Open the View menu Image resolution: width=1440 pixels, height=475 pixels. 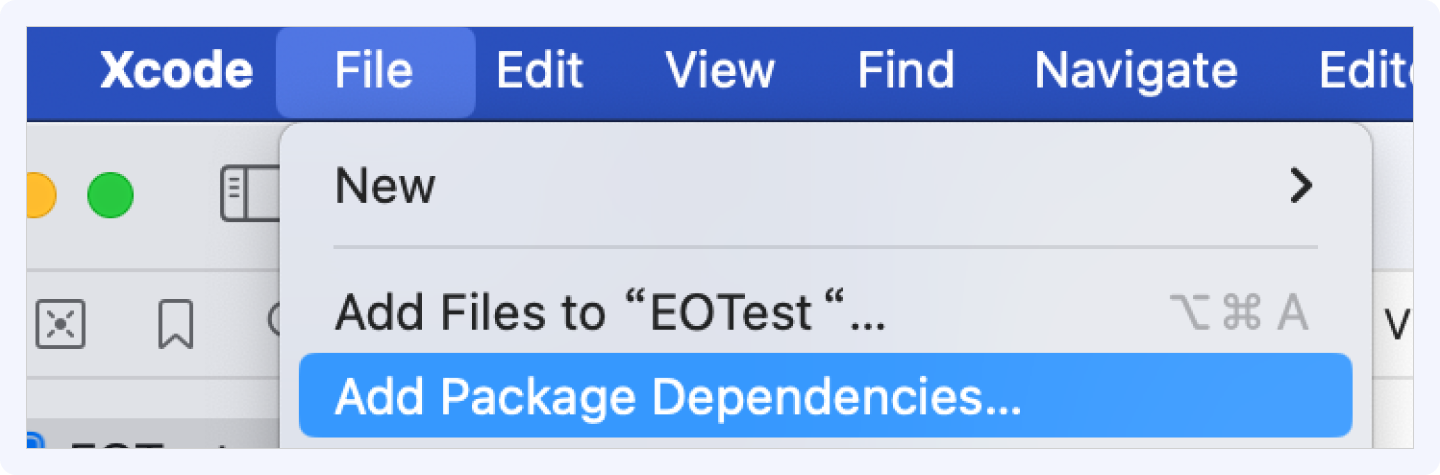[x=720, y=71]
